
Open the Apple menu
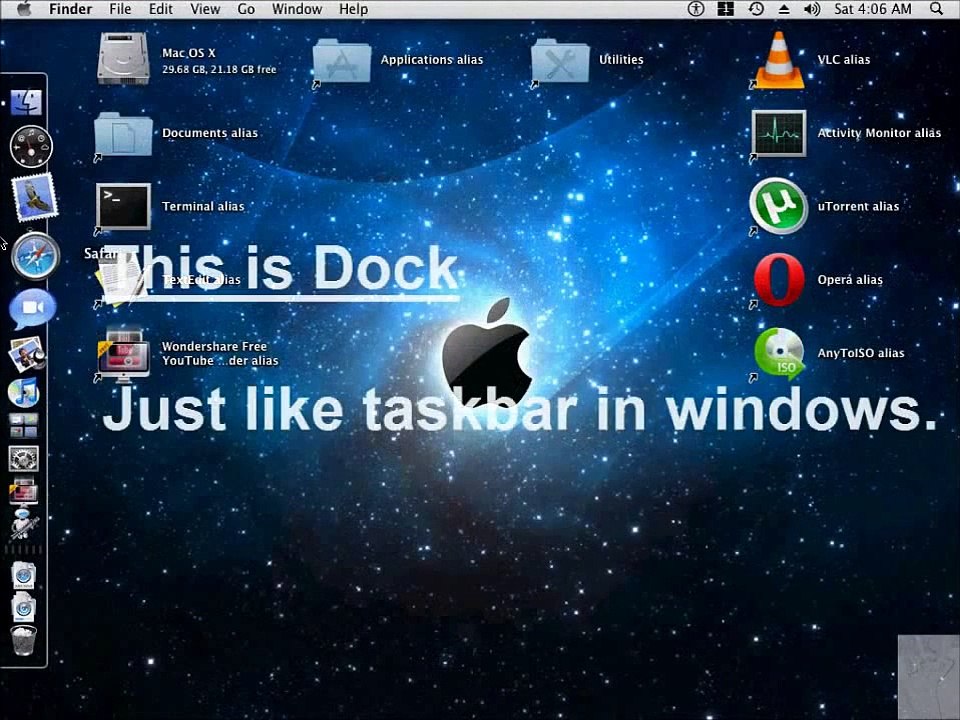[x=24, y=9]
